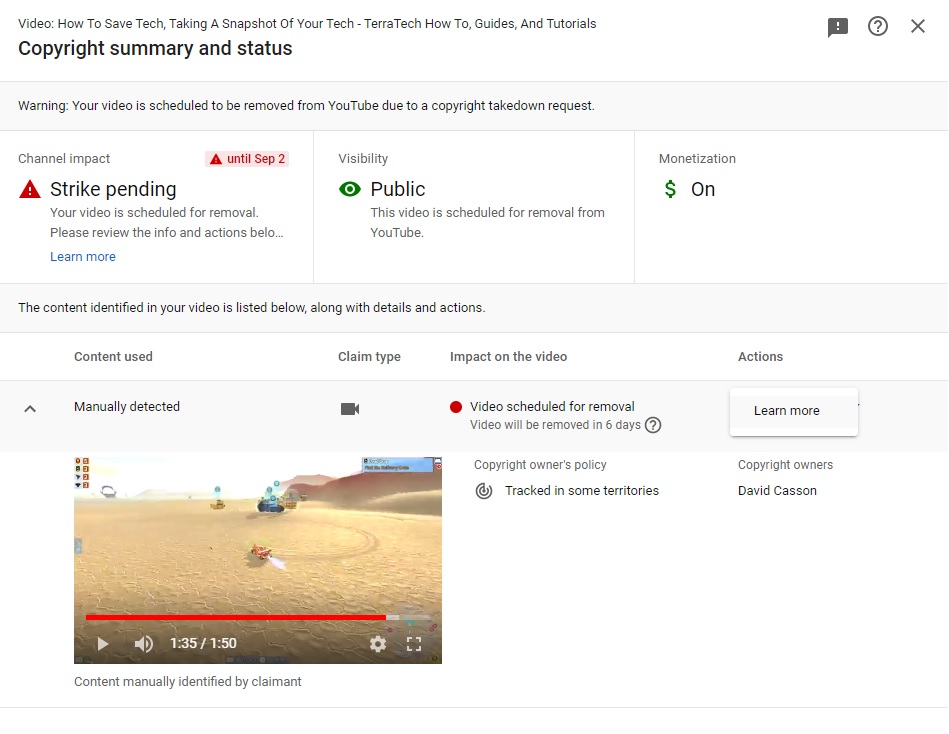This screenshot has height=734, width=949.
Task: Click the video title line above the heading
Action: tap(307, 24)
